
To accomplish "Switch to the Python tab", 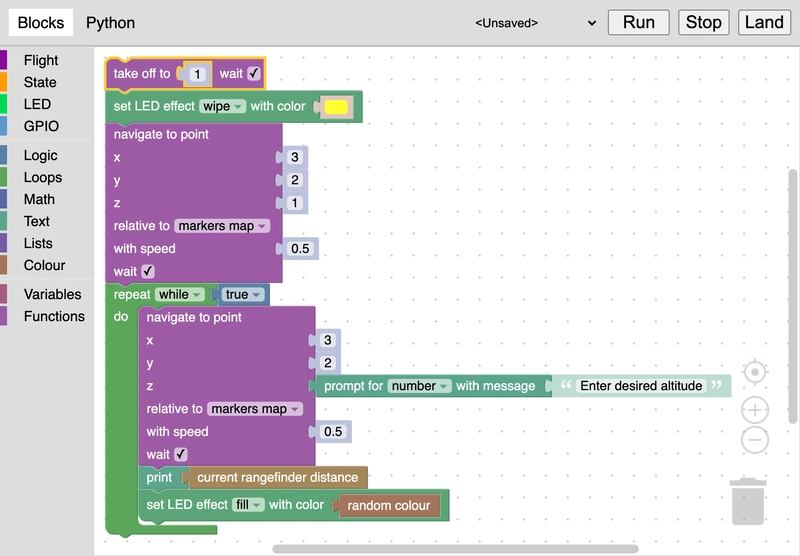I will pos(110,22).
